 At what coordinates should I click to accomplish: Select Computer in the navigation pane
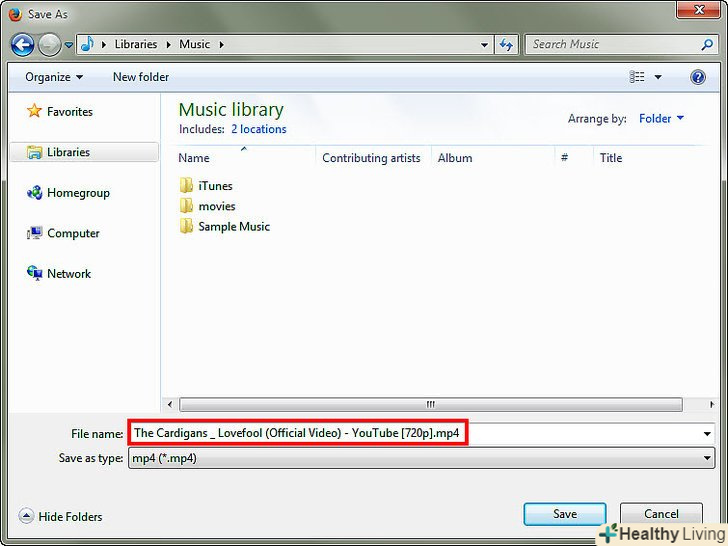(x=73, y=233)
